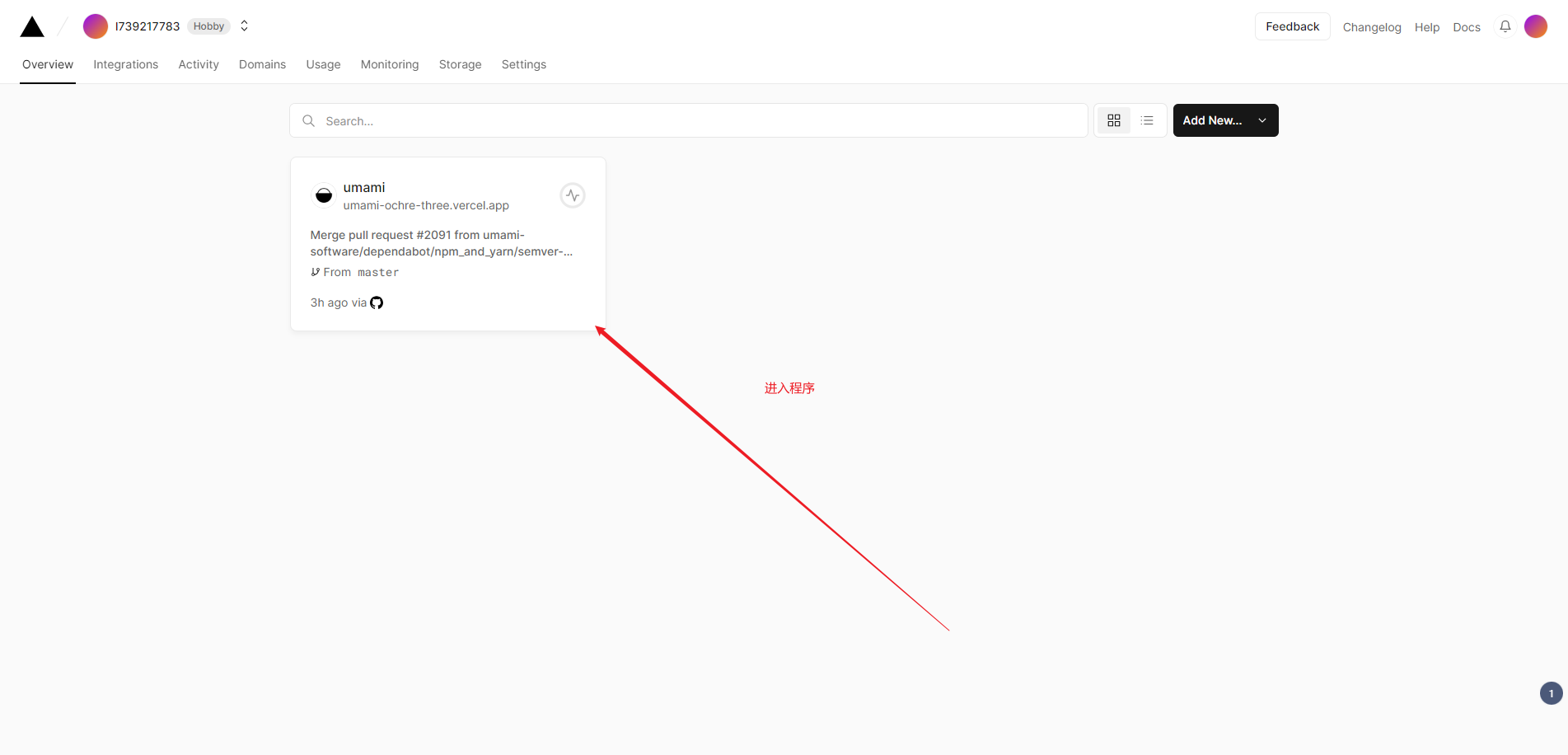Switch to the Storage tab

[x=460, y=64]
